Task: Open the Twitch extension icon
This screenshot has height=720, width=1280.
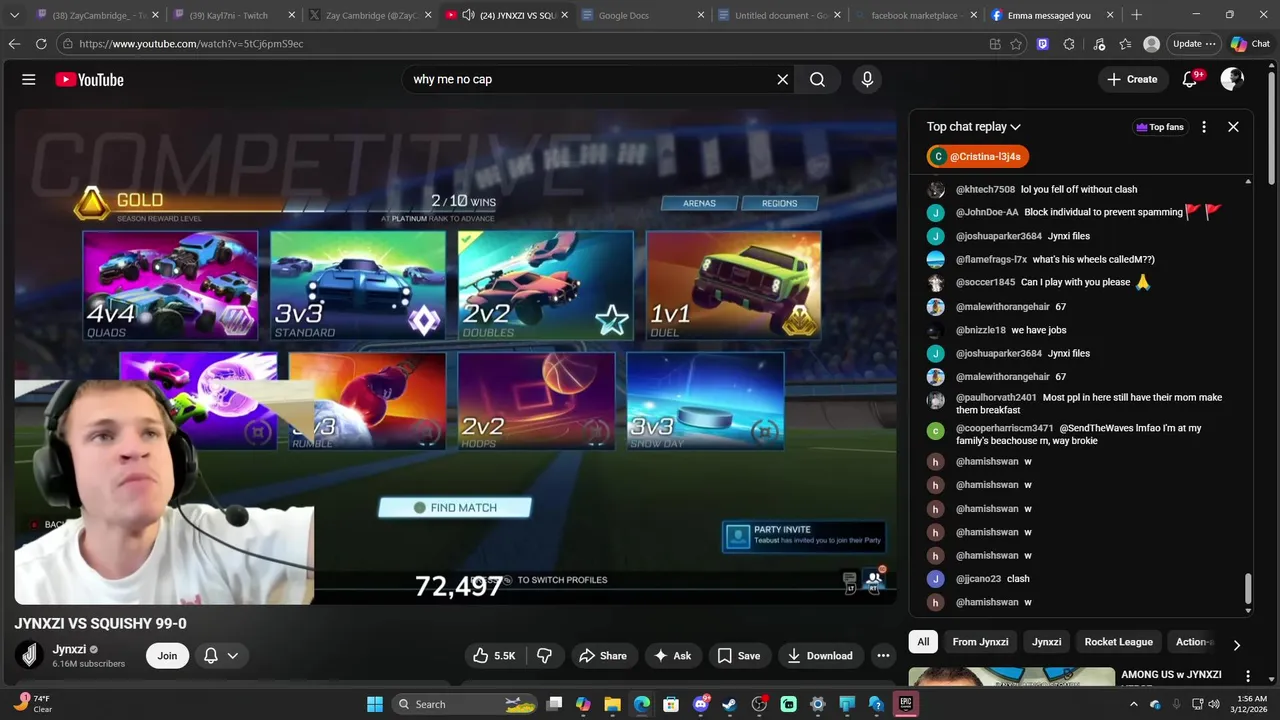Action: (1043, 44)
